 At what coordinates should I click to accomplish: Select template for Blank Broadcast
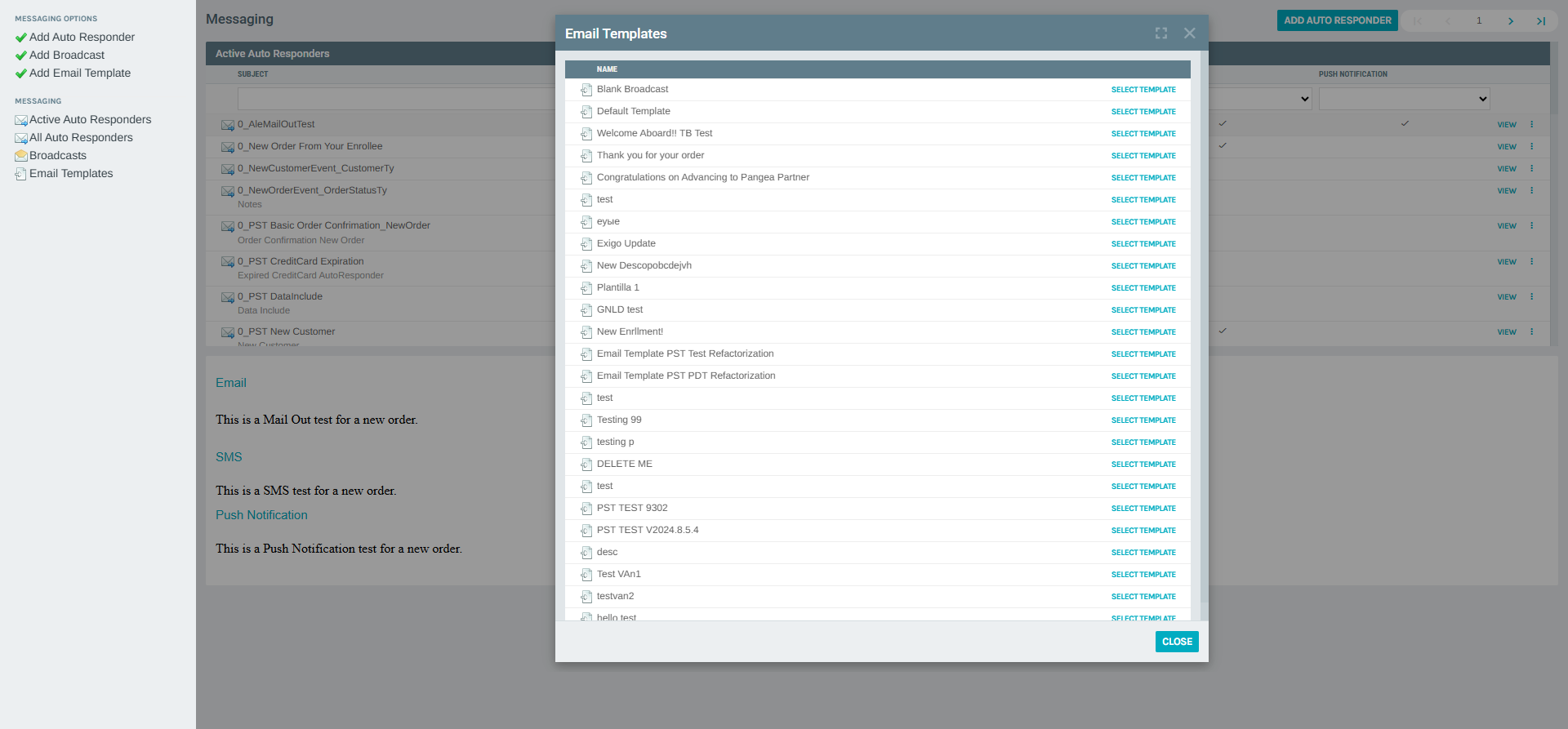(1143, 90)
